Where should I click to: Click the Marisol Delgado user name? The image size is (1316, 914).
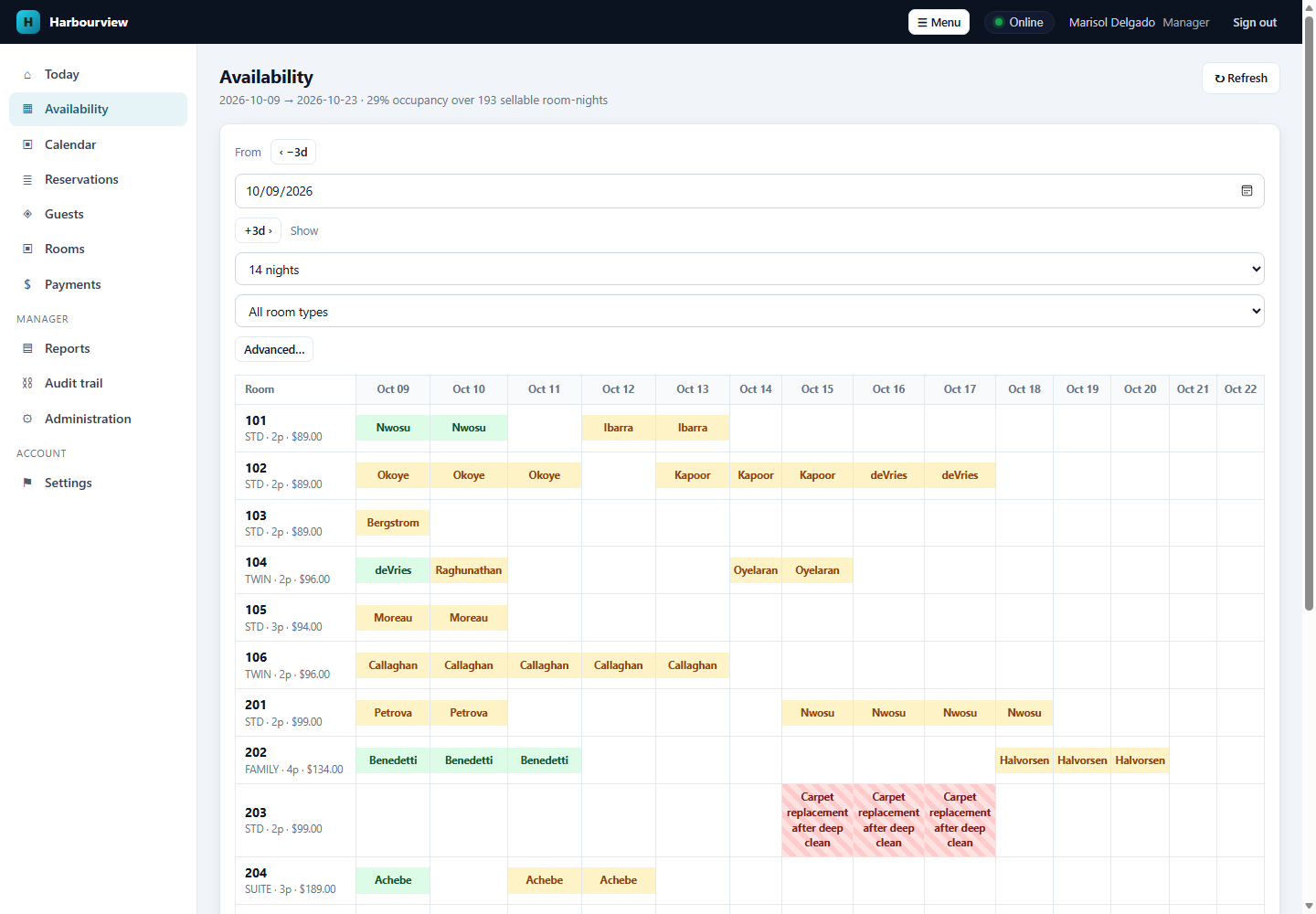click(x=1111, y=22)
